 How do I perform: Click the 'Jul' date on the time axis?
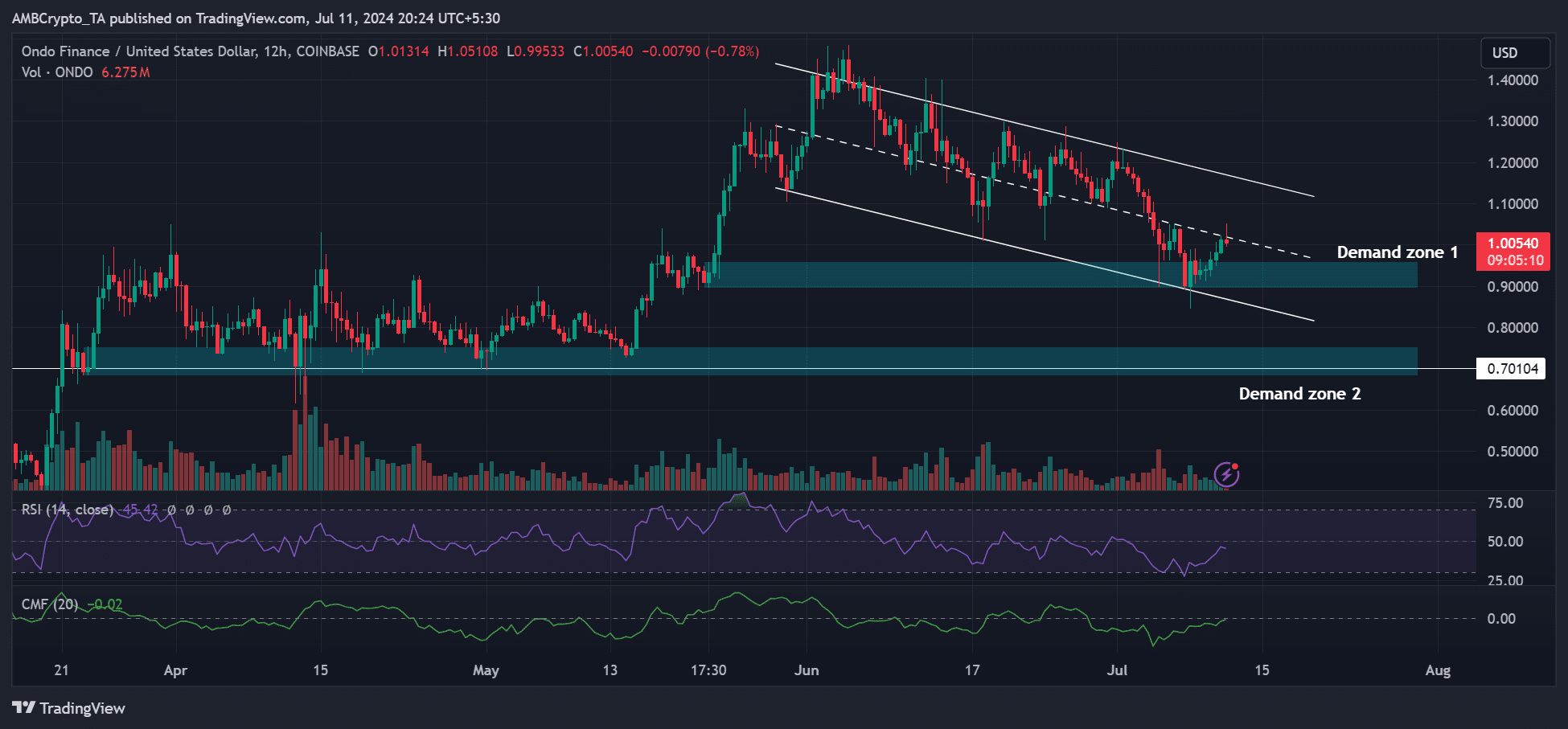tap(1117, 670)
